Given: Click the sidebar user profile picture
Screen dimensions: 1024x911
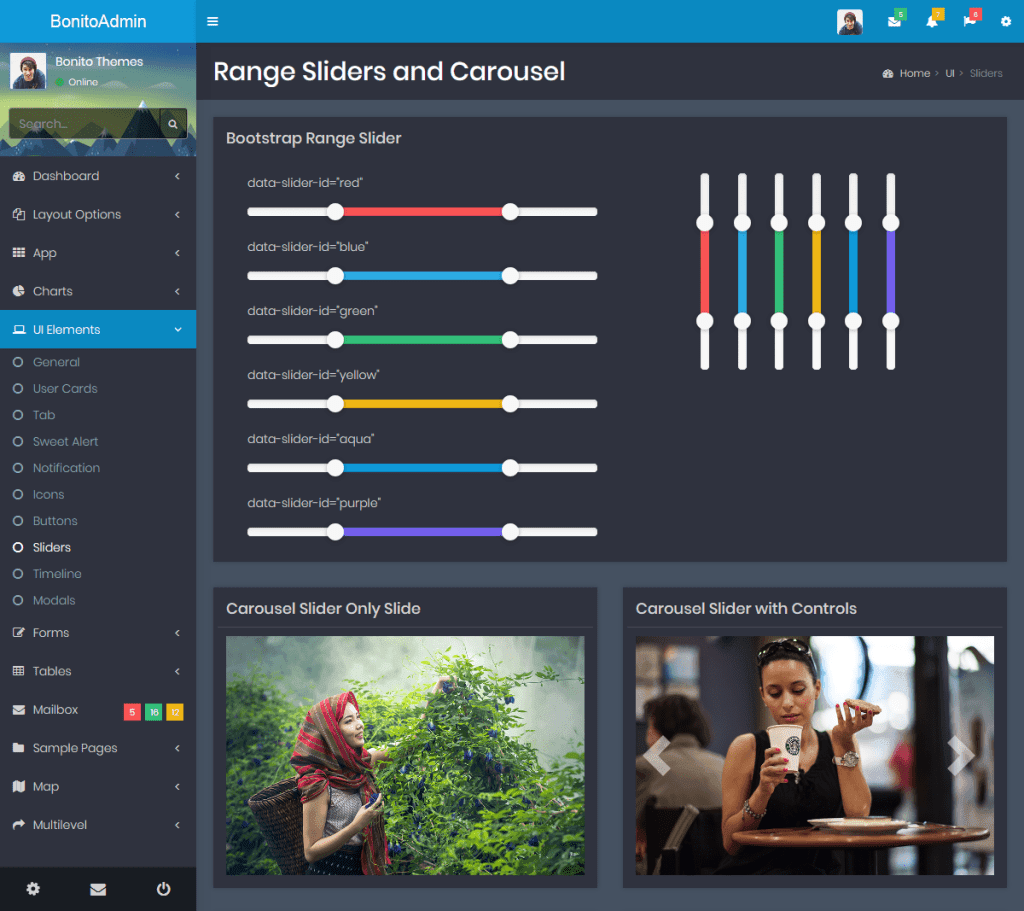Looking at the screenshot, I should [x=28, y=71].
